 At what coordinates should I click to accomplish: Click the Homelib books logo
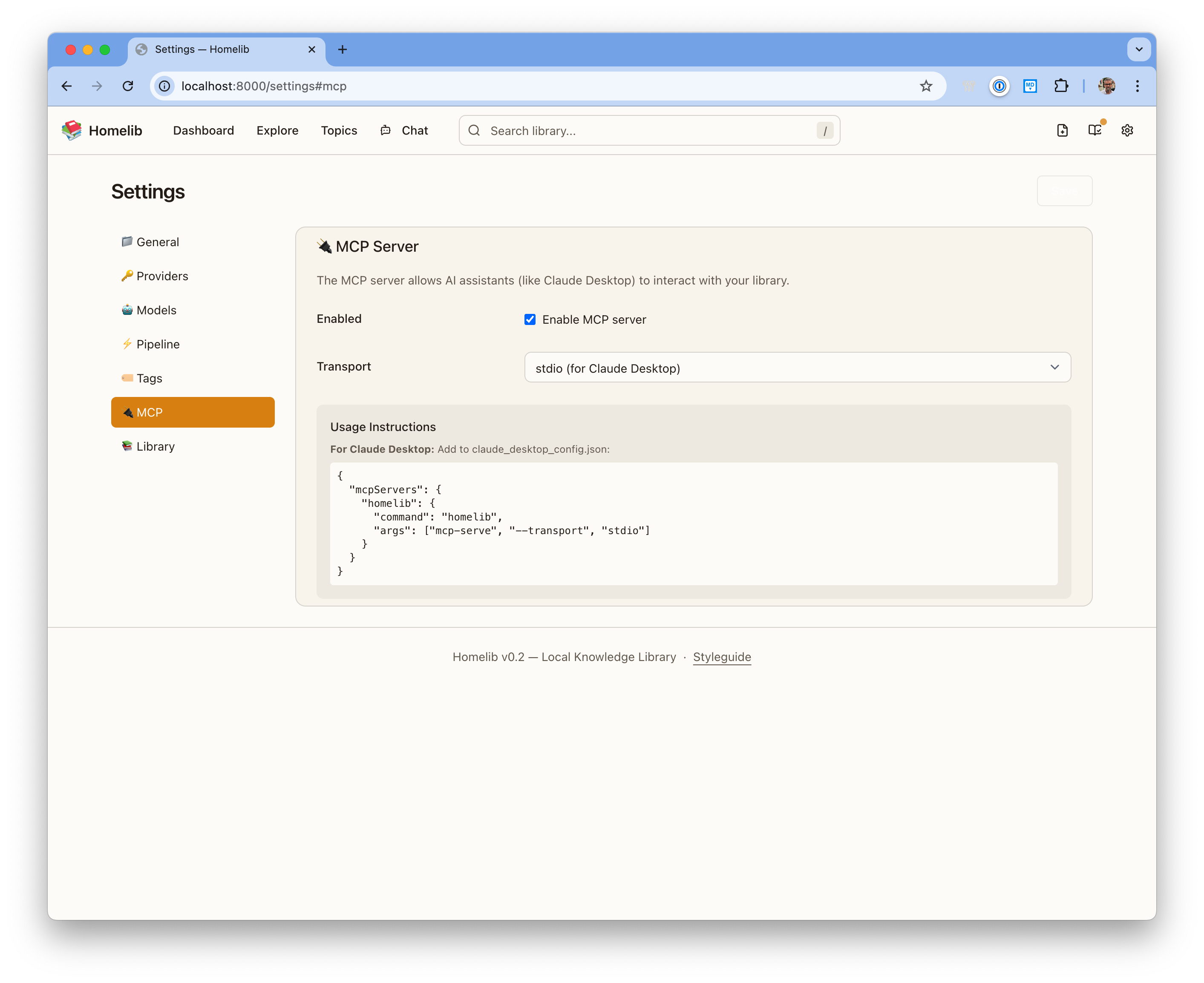point(72,130)
